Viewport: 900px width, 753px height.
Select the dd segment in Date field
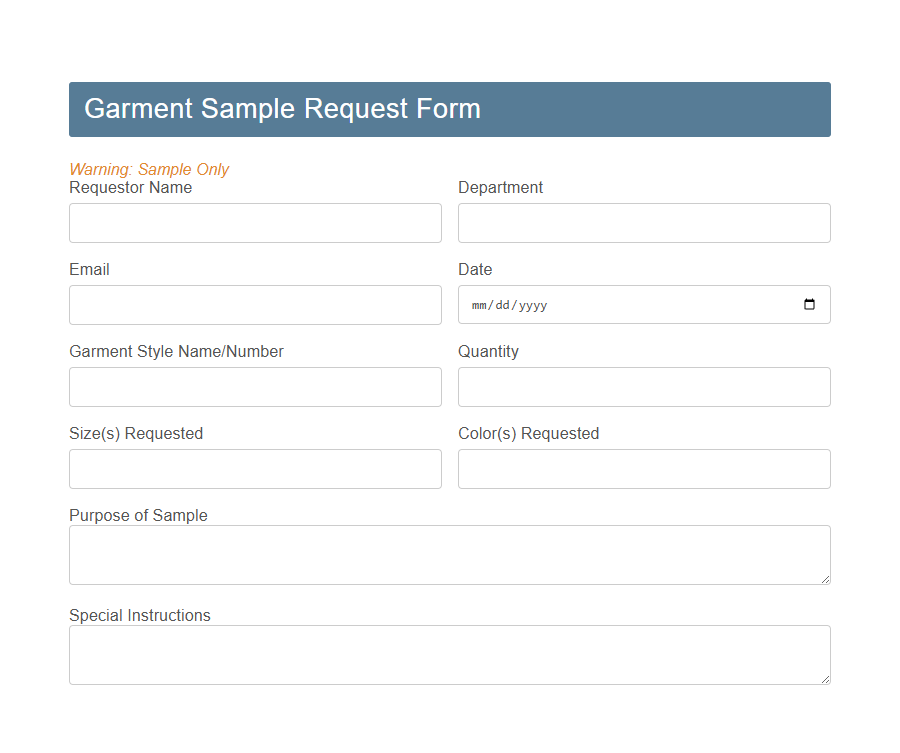tap(502, 305)
